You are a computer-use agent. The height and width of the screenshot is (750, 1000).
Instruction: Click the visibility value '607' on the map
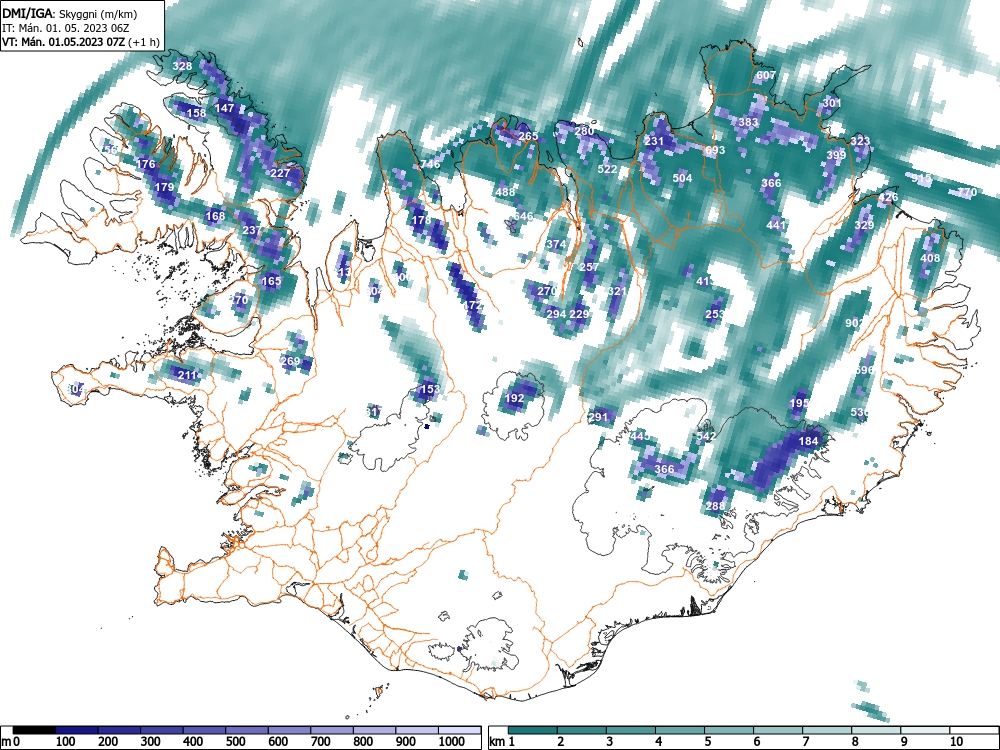[765, 75]
